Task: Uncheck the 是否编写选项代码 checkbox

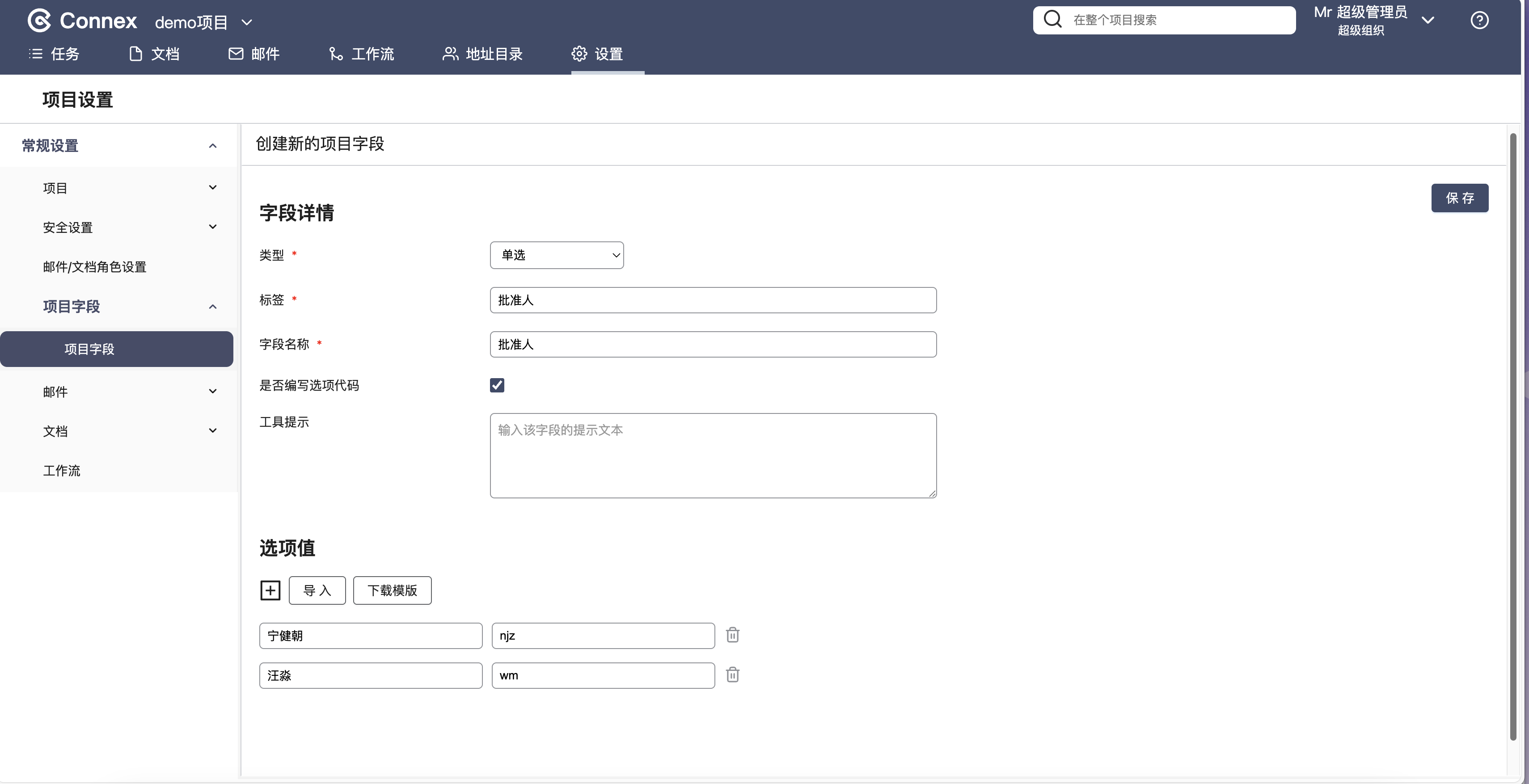Action: coord(497,385)
